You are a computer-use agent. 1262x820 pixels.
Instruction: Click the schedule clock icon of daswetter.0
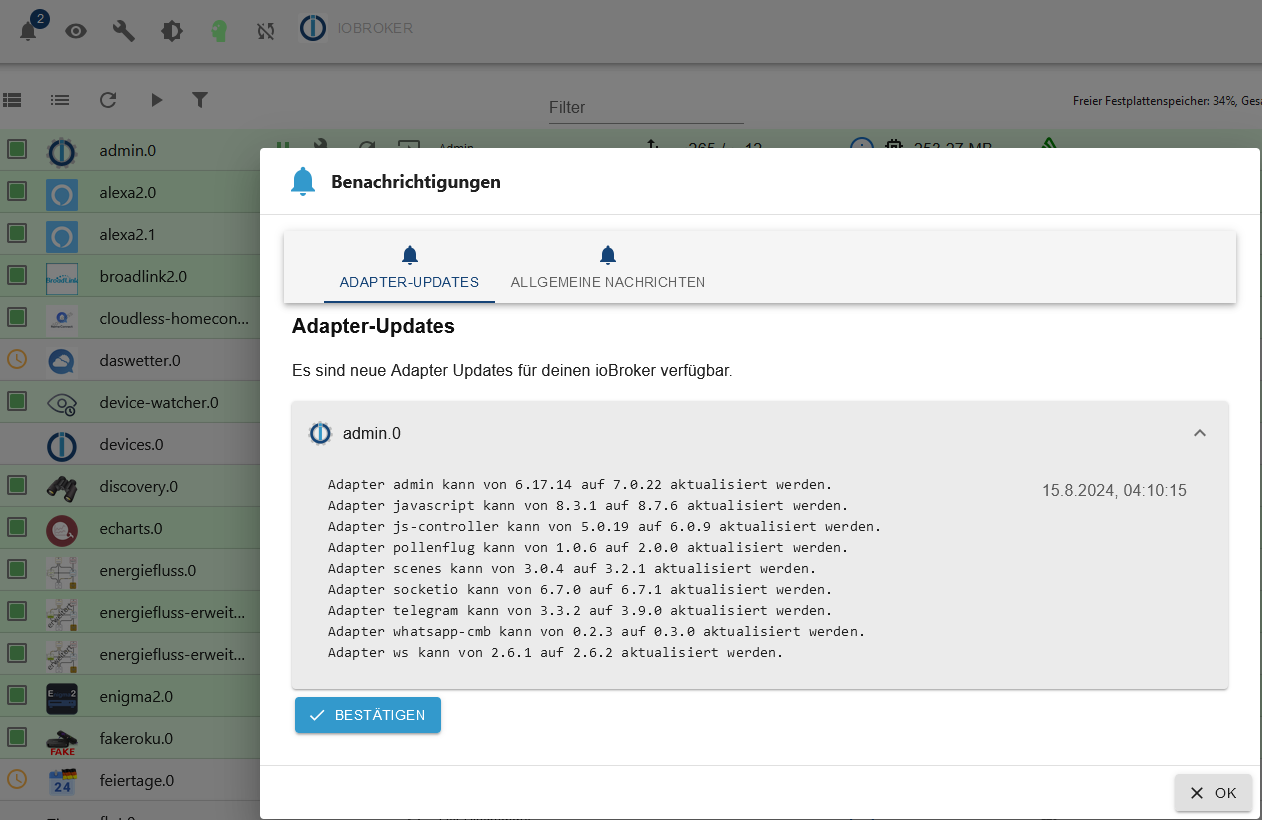point(17,358)
